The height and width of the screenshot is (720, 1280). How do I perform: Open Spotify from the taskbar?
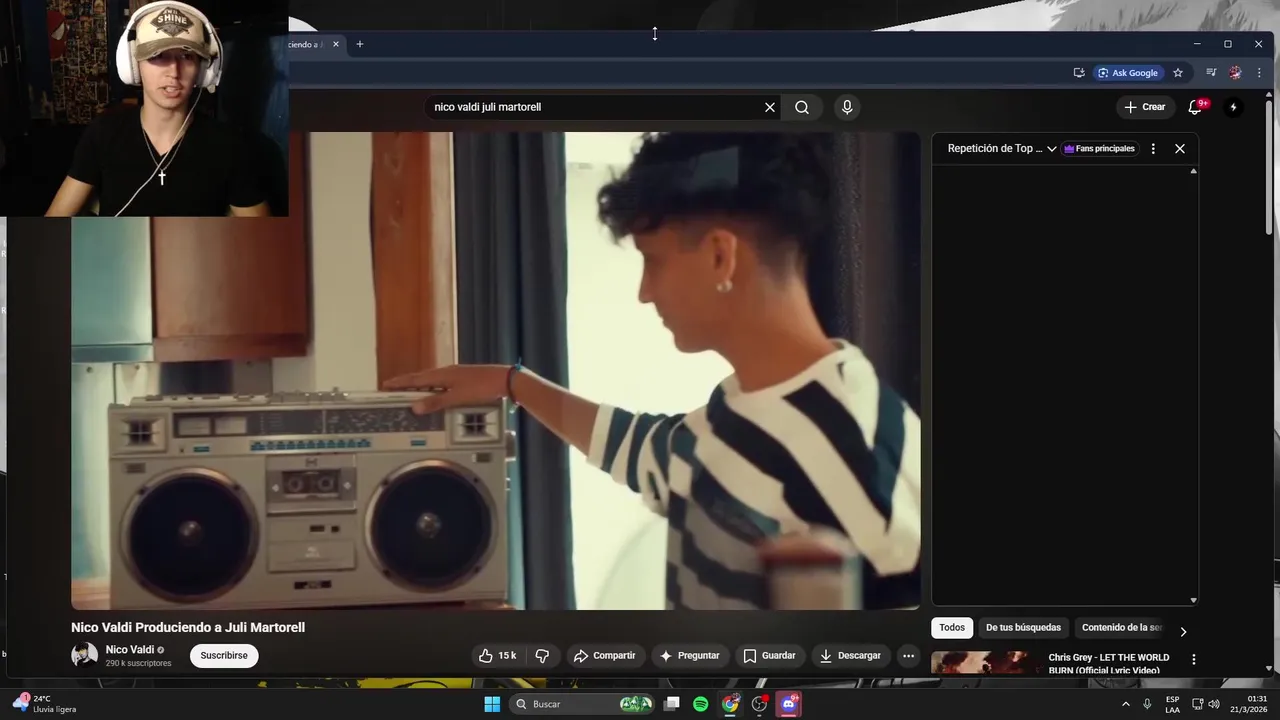[x=701, y=704]
